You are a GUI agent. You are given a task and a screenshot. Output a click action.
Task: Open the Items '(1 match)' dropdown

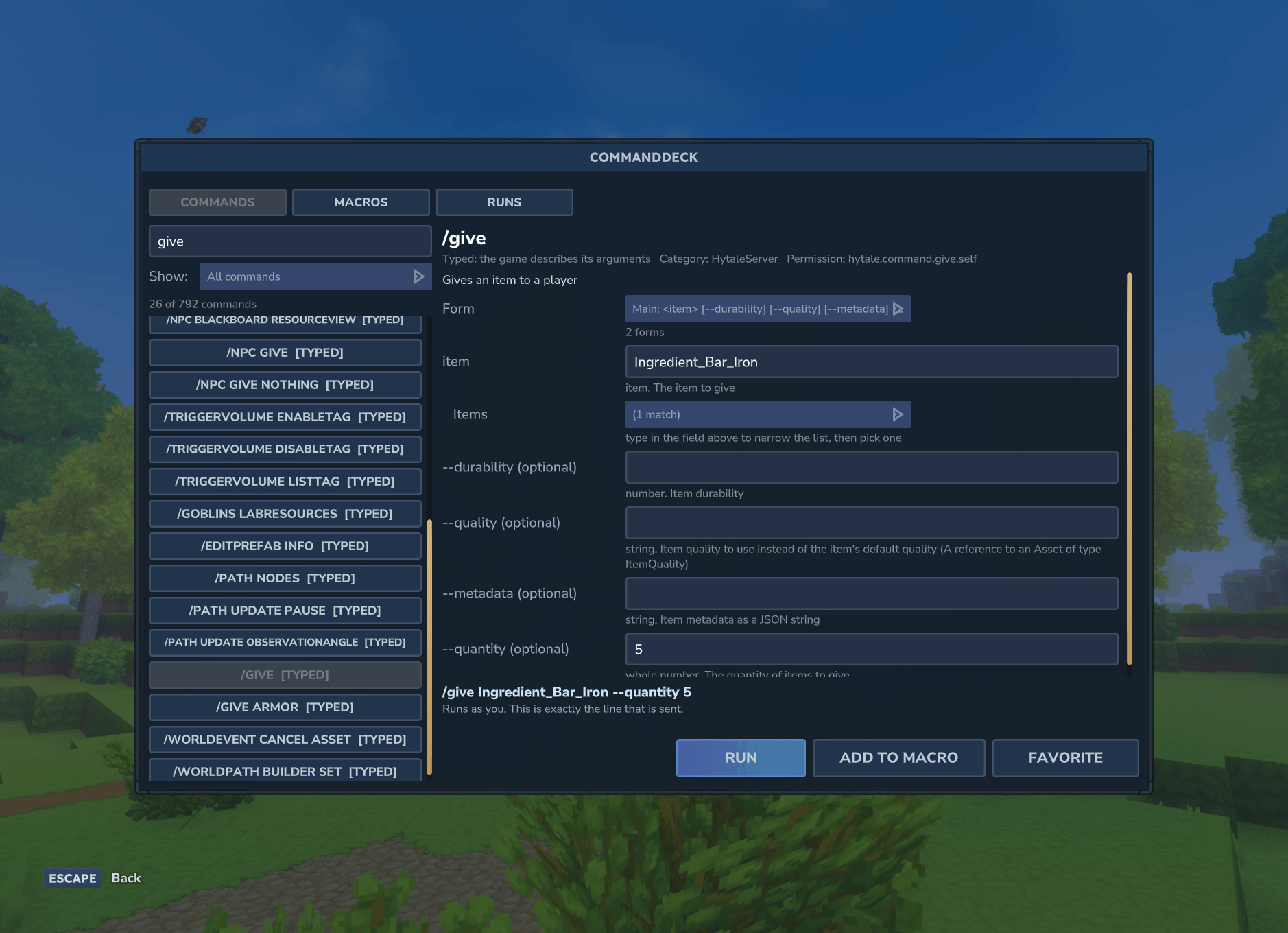767,414
